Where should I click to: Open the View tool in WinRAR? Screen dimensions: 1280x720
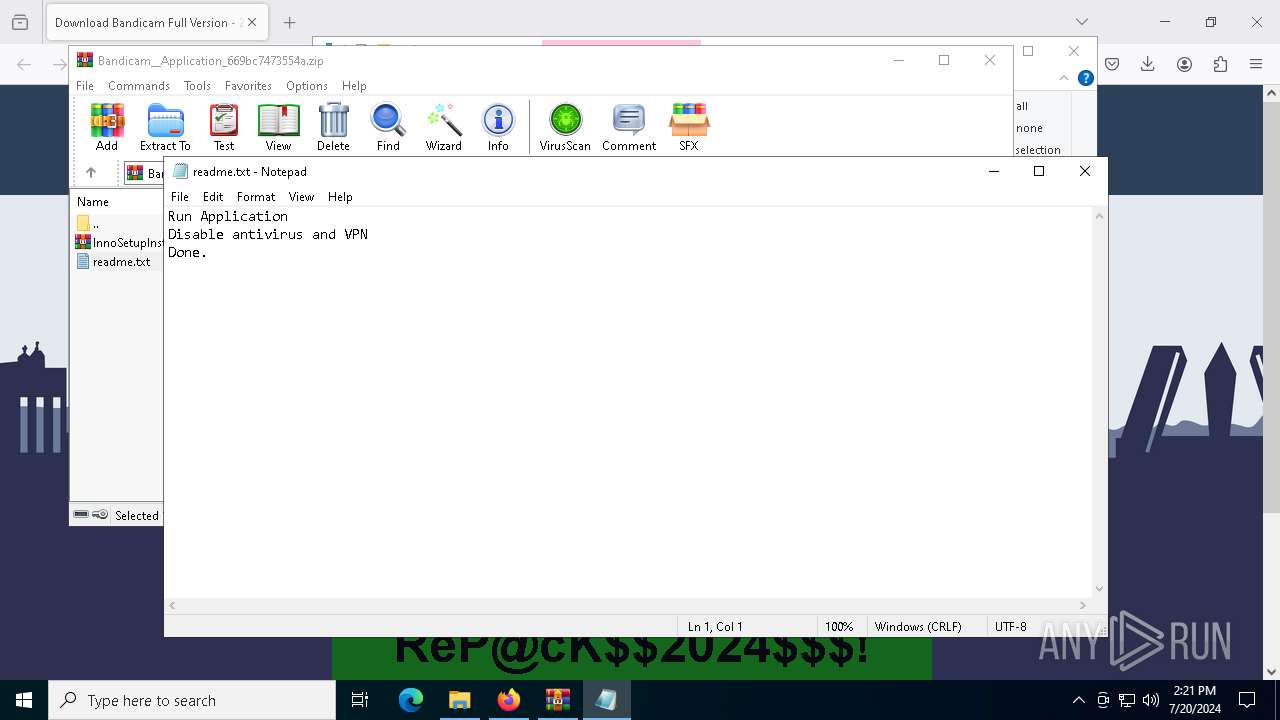pos(278,127)
